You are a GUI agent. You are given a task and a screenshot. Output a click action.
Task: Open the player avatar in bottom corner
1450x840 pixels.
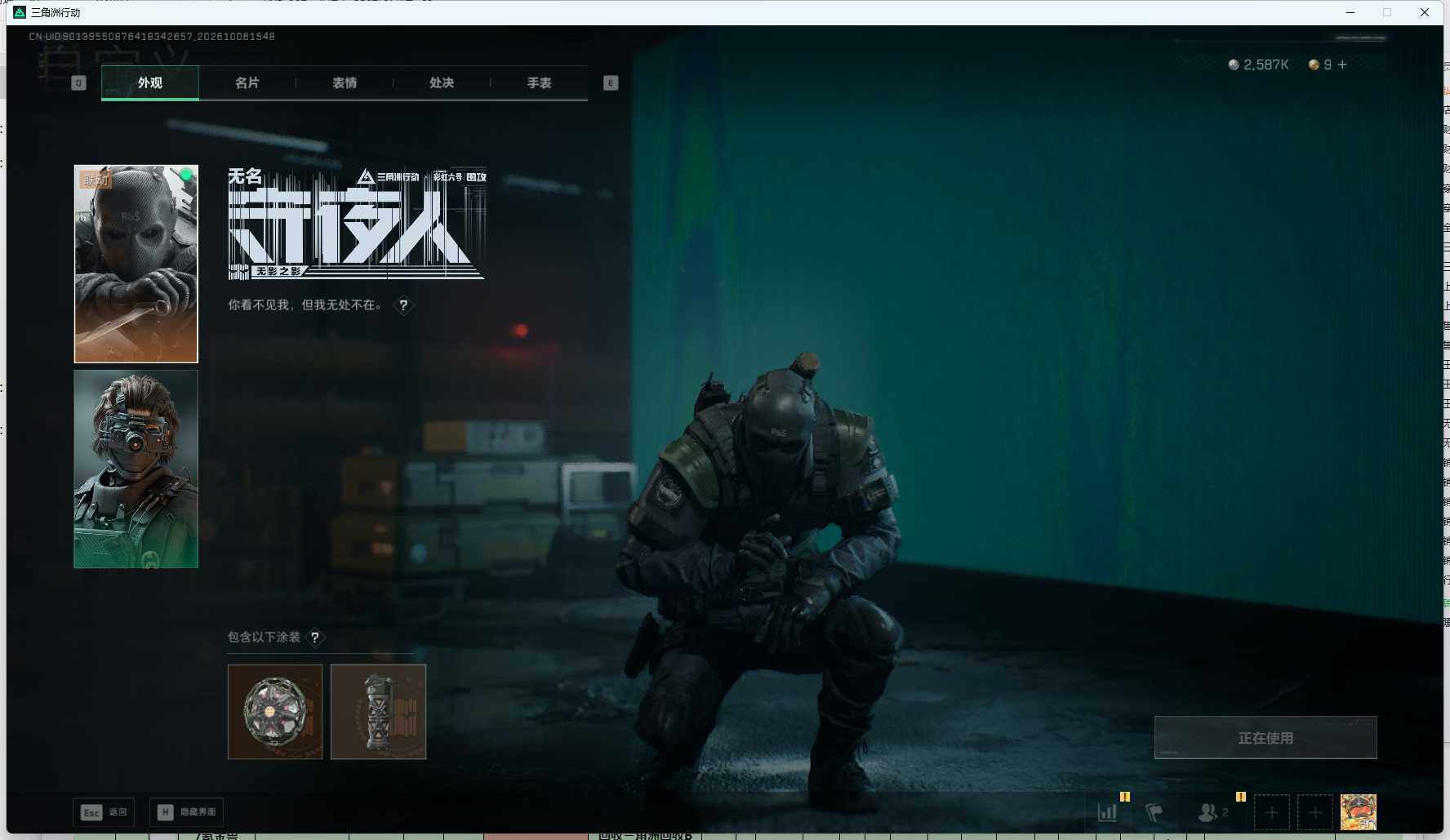[1359, 812]
